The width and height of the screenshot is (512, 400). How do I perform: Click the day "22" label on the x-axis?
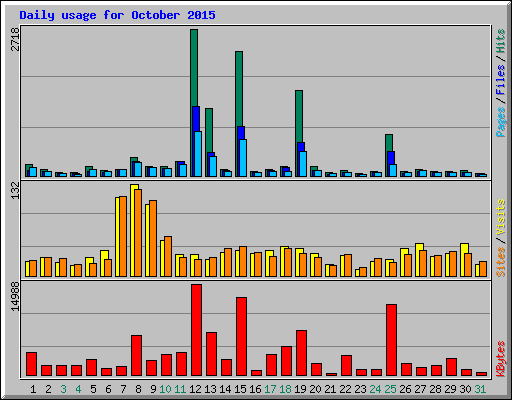[345, 389]
